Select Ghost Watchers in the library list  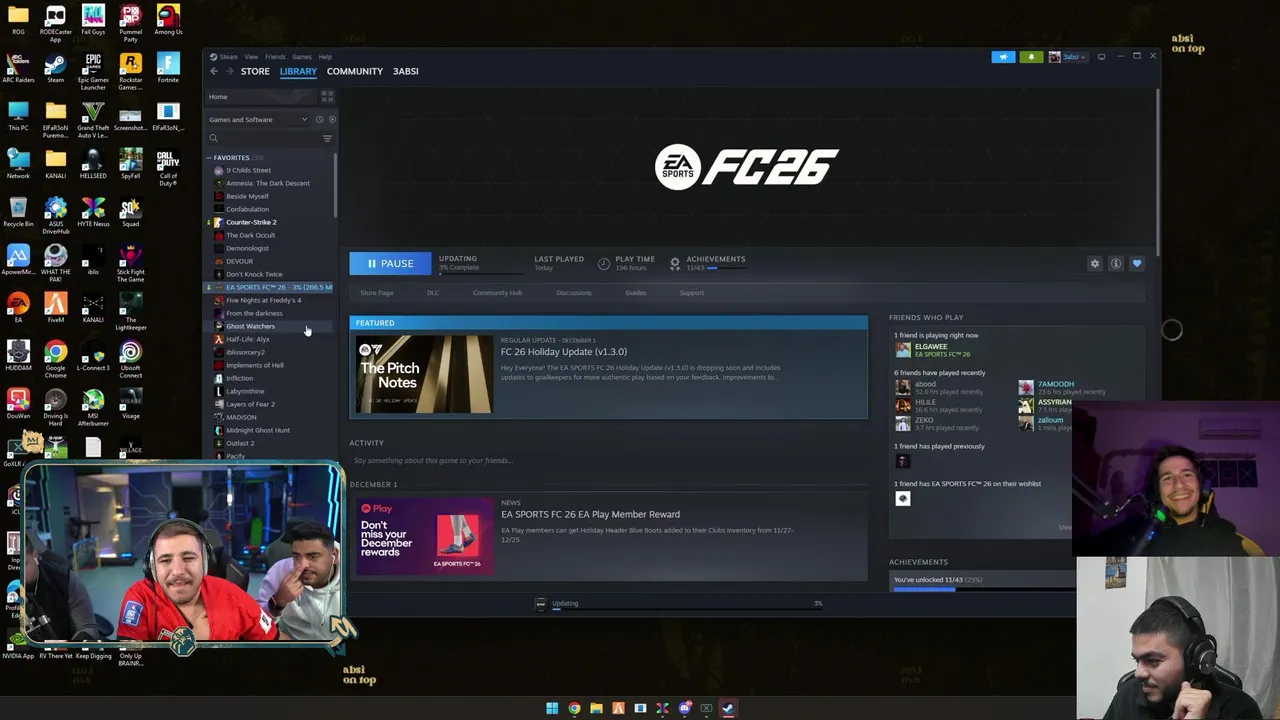[x=250, y=326]
